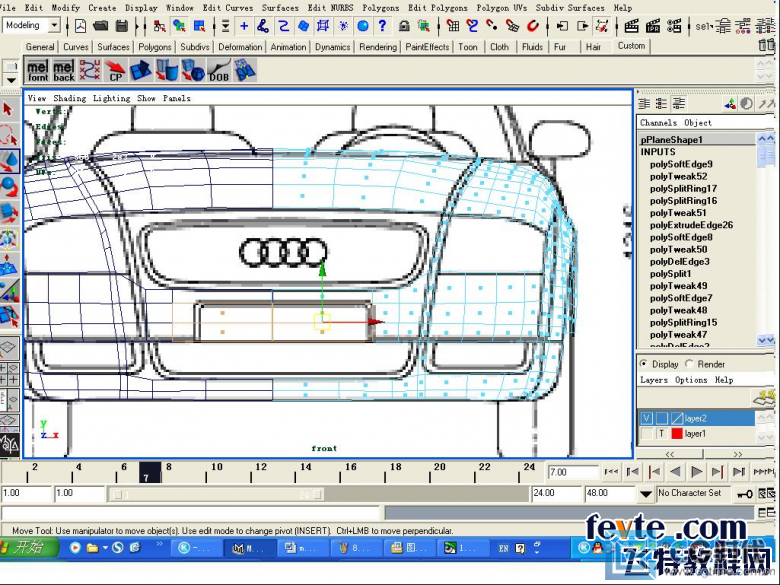Click the playback end time 24.00 field

pyautogui.click(x=557, y=493)
